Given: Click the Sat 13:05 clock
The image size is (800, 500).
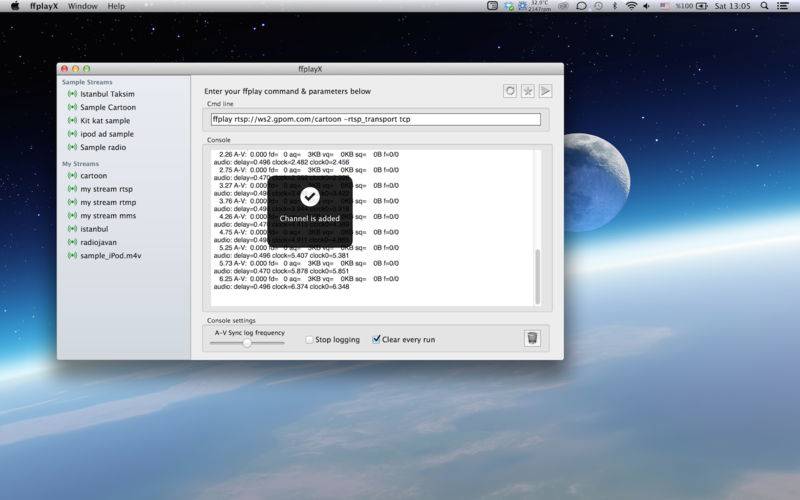Looking at the screenshot, I should click(732, 6).
